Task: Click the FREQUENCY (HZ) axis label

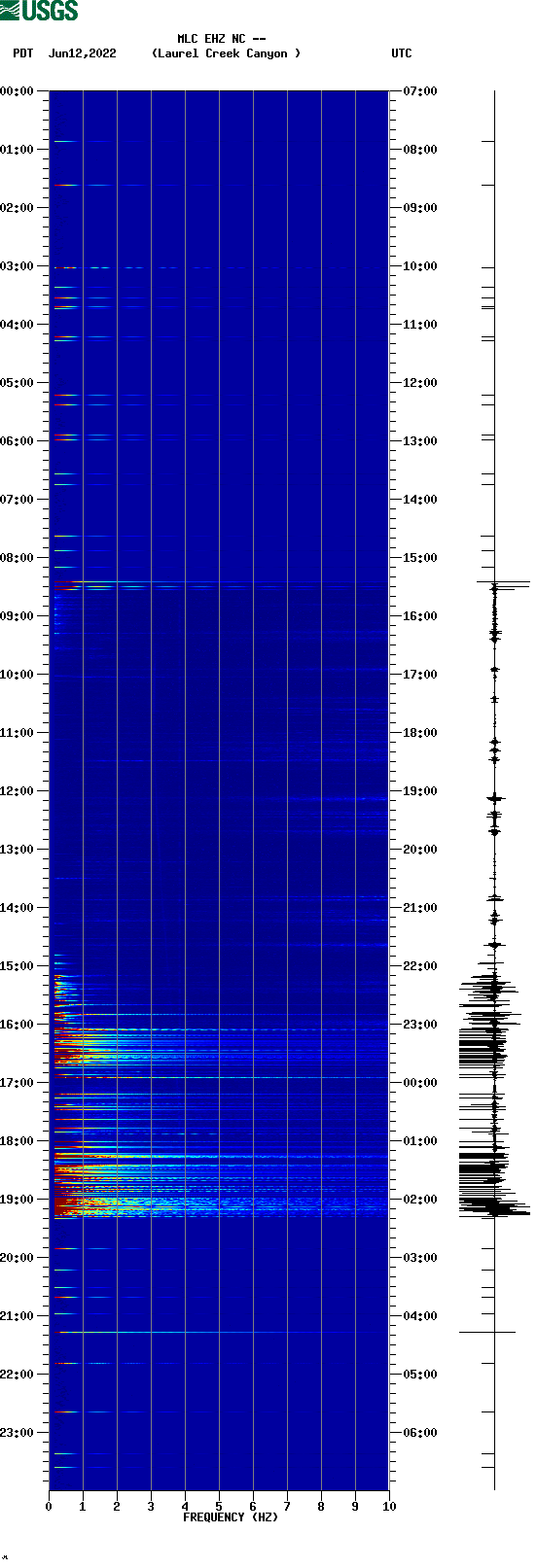Action: [231, 1517]
